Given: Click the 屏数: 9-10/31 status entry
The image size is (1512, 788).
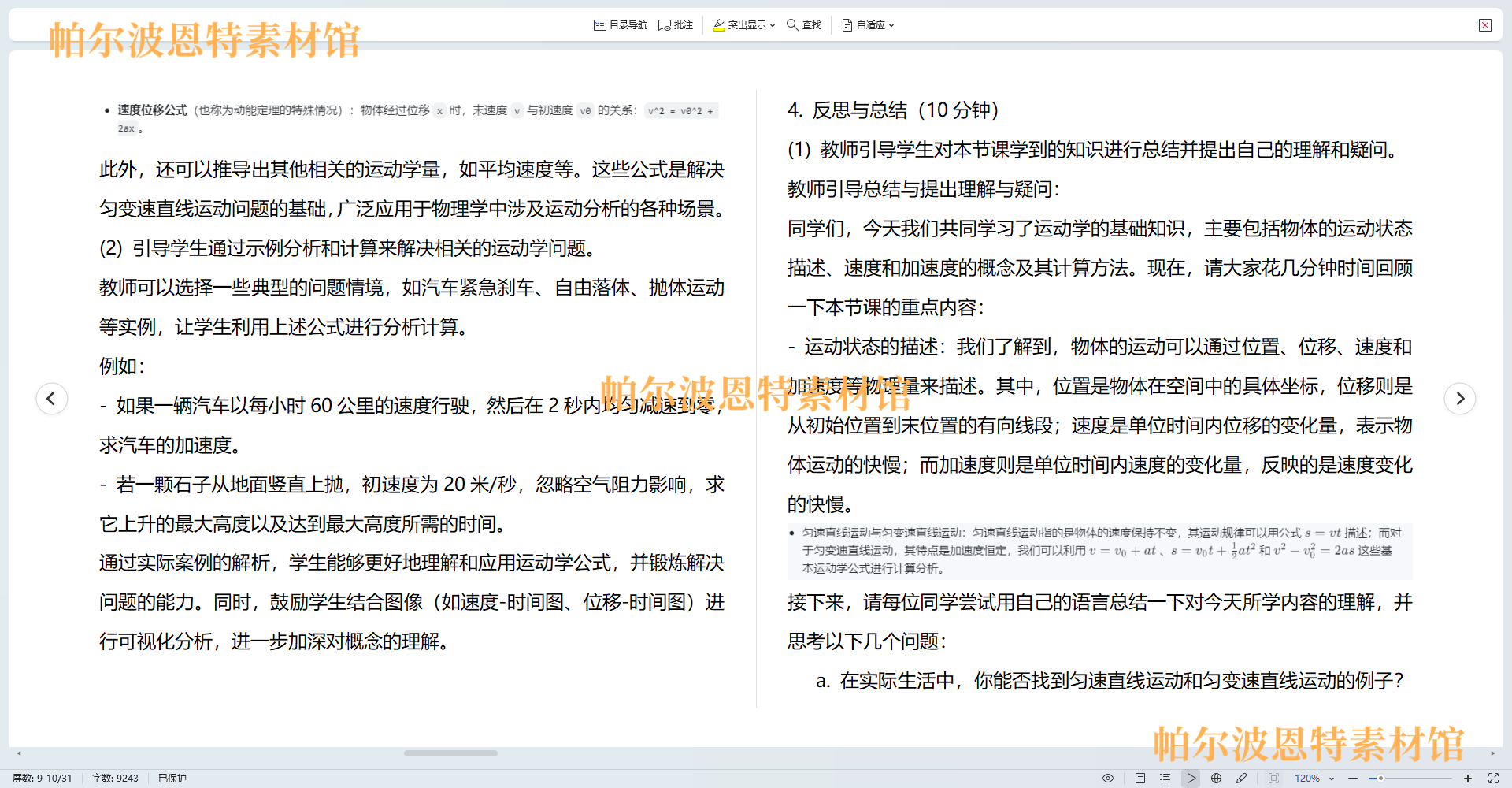Looking at the screenshot, I should tap(43, 779).
